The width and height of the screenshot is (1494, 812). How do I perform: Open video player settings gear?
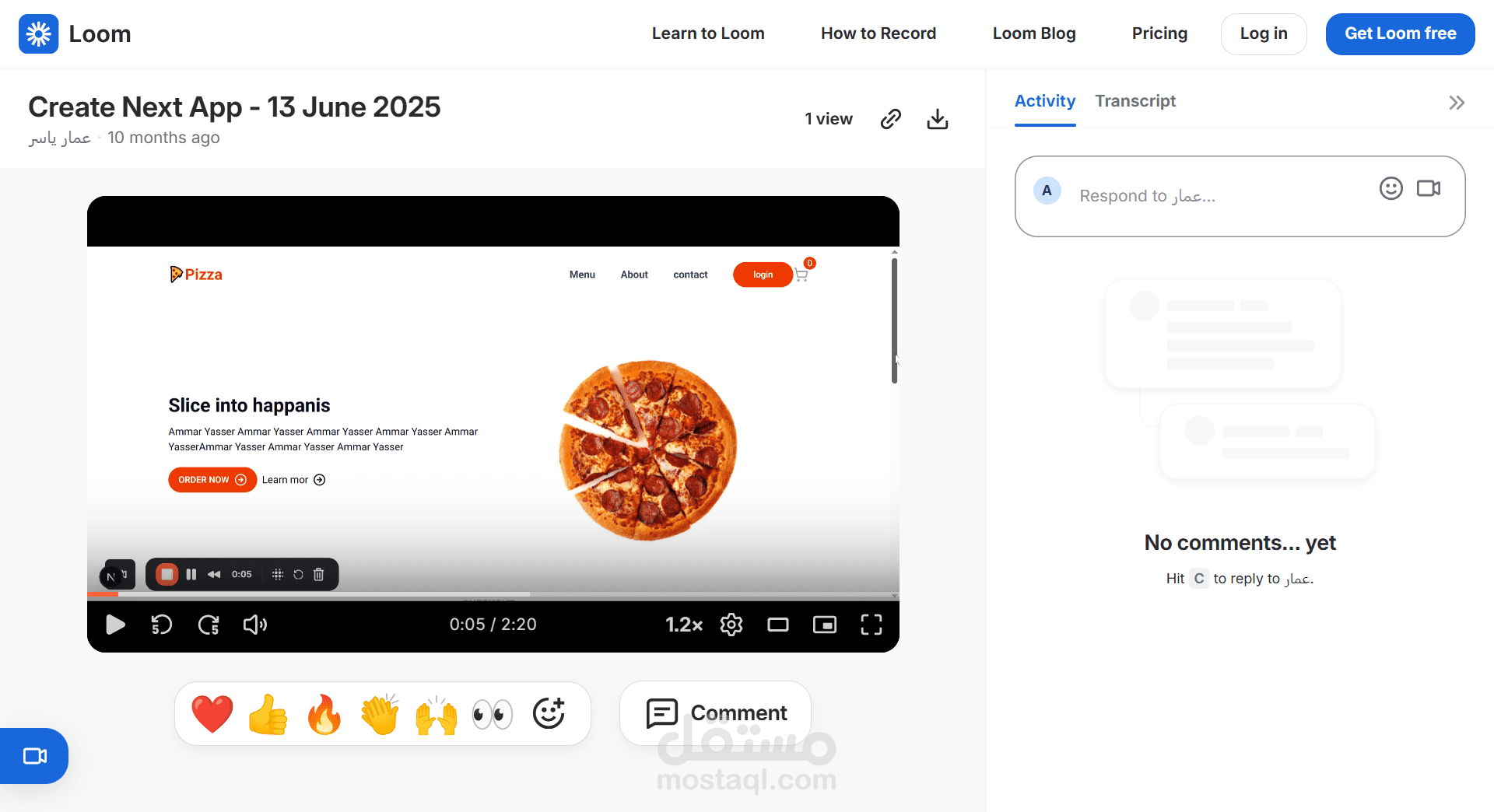pyautogui.click(x=731, y=625)
